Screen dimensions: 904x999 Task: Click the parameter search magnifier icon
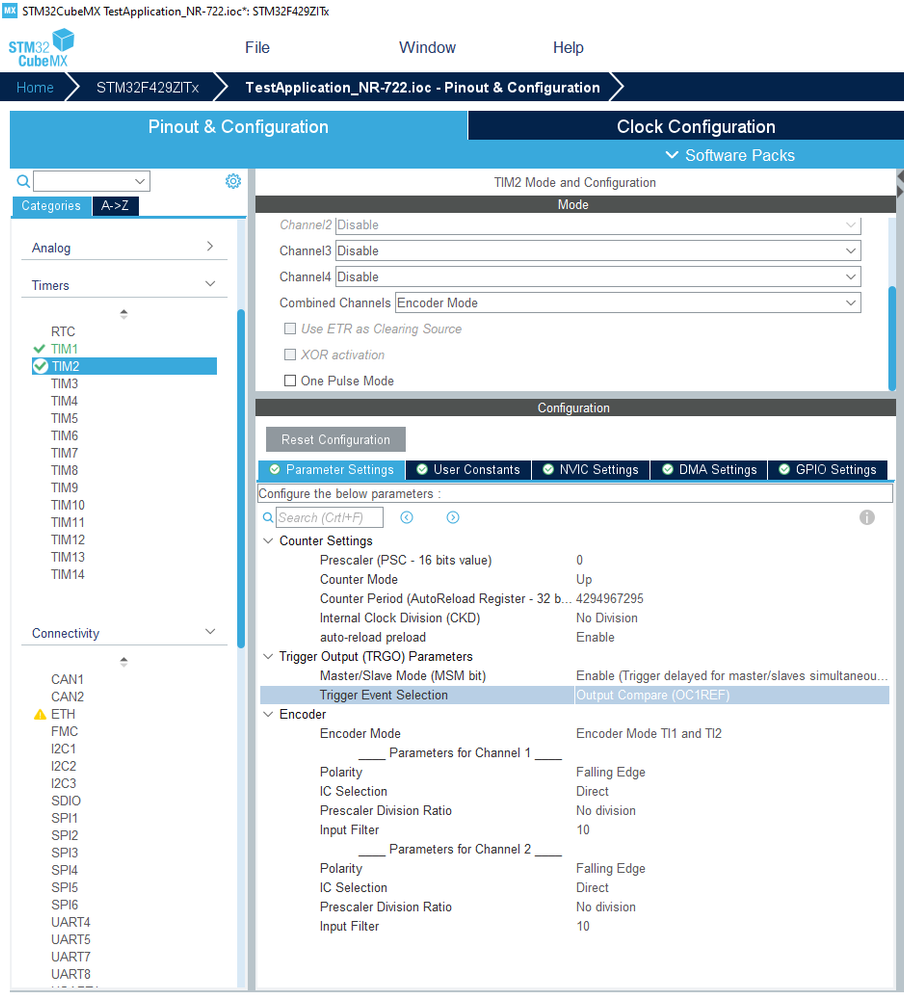268,517
